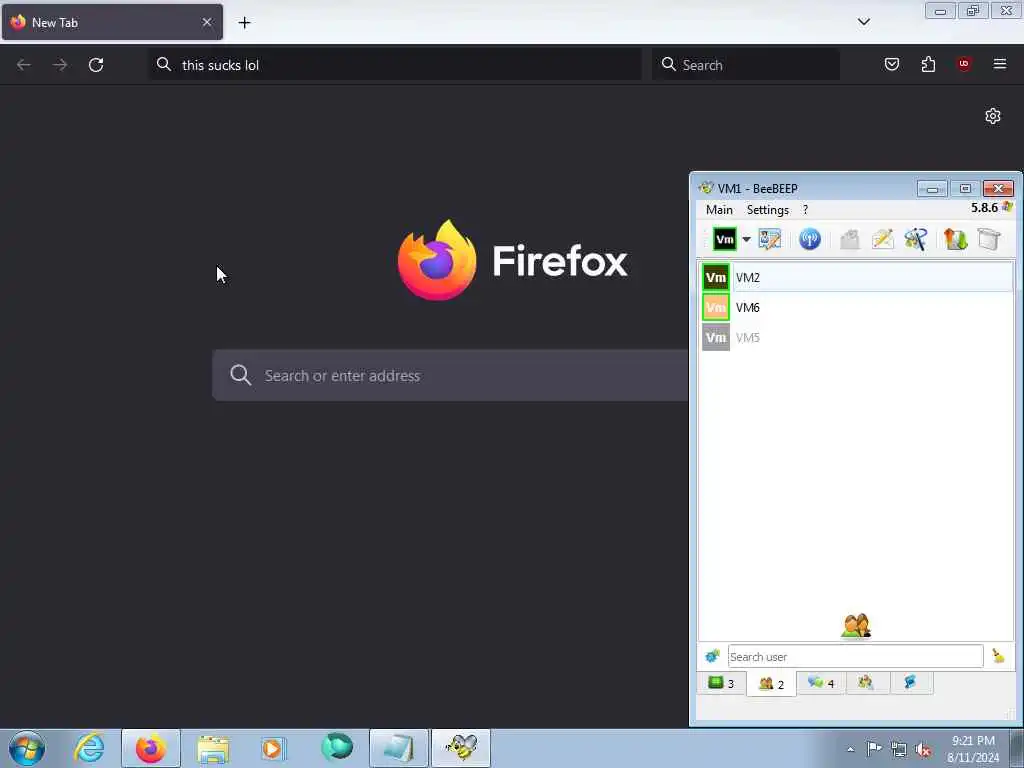Click the muted volume tray icon
1024x768 pixels.
pyautogui.click(x=923, y=750)
